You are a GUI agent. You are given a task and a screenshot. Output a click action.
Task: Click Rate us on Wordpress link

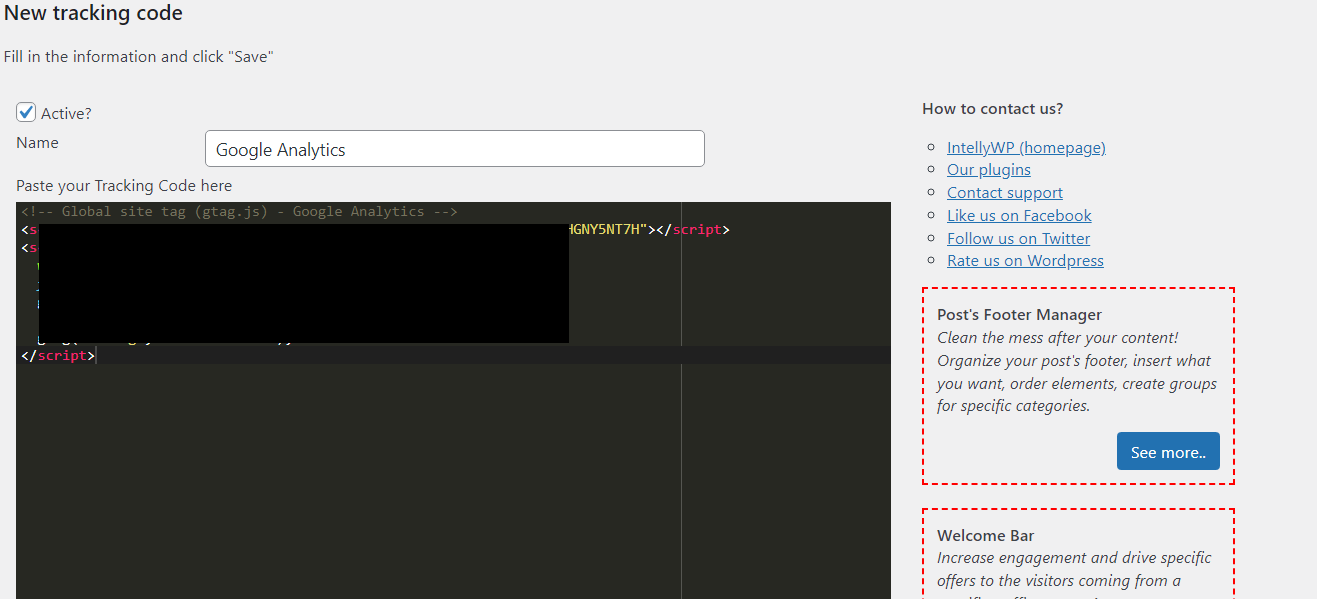(x=1025, y=260)
